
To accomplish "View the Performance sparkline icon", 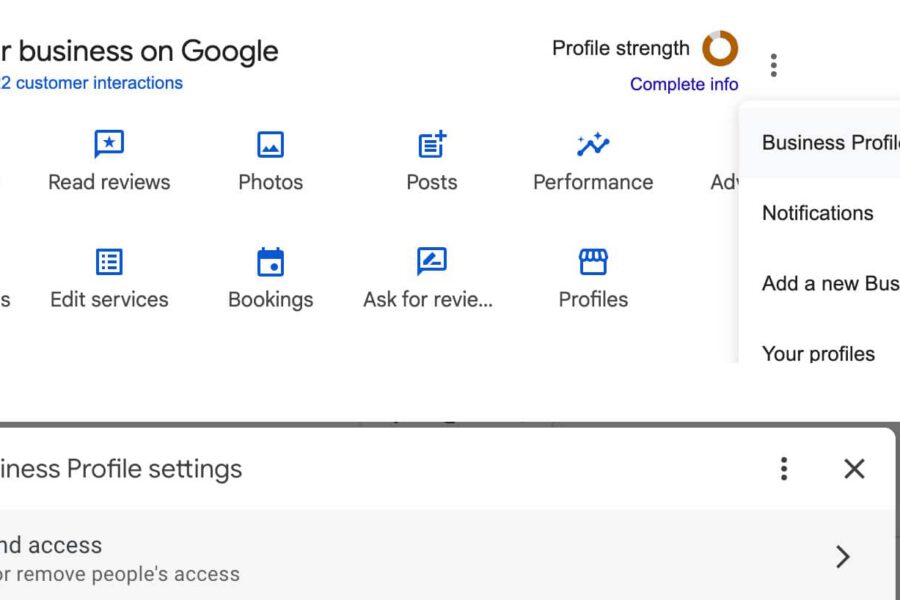I will [x=593, y=144].
